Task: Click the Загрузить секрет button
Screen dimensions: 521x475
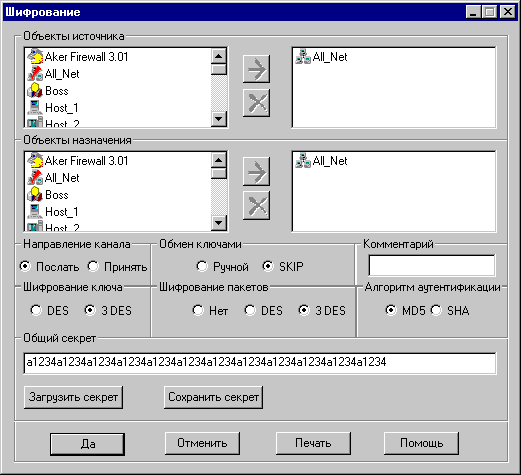Action: [x=73, y=397]
